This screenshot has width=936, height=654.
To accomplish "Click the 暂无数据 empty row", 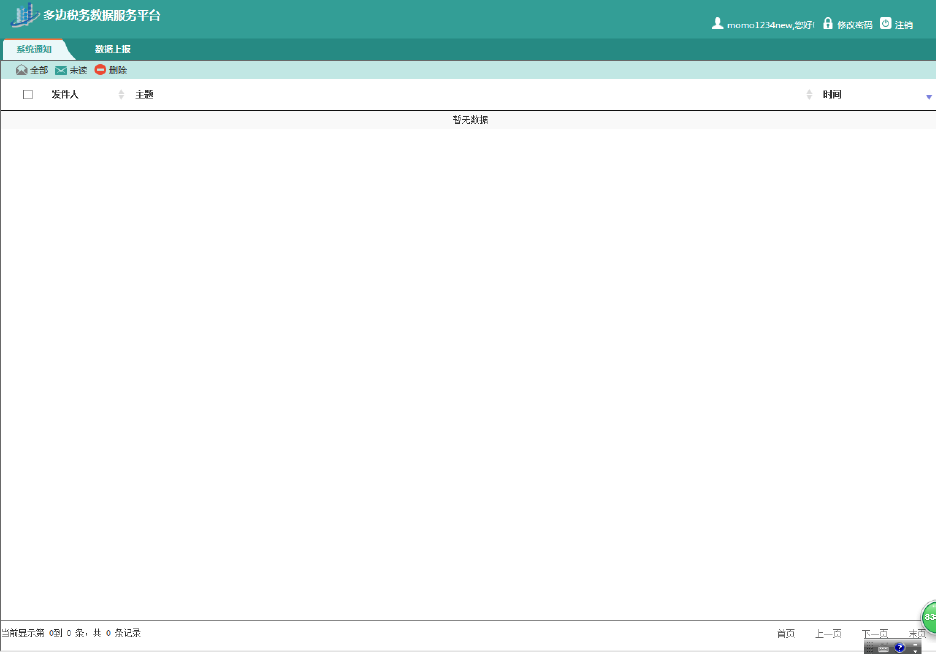I will tap(468, 120).
